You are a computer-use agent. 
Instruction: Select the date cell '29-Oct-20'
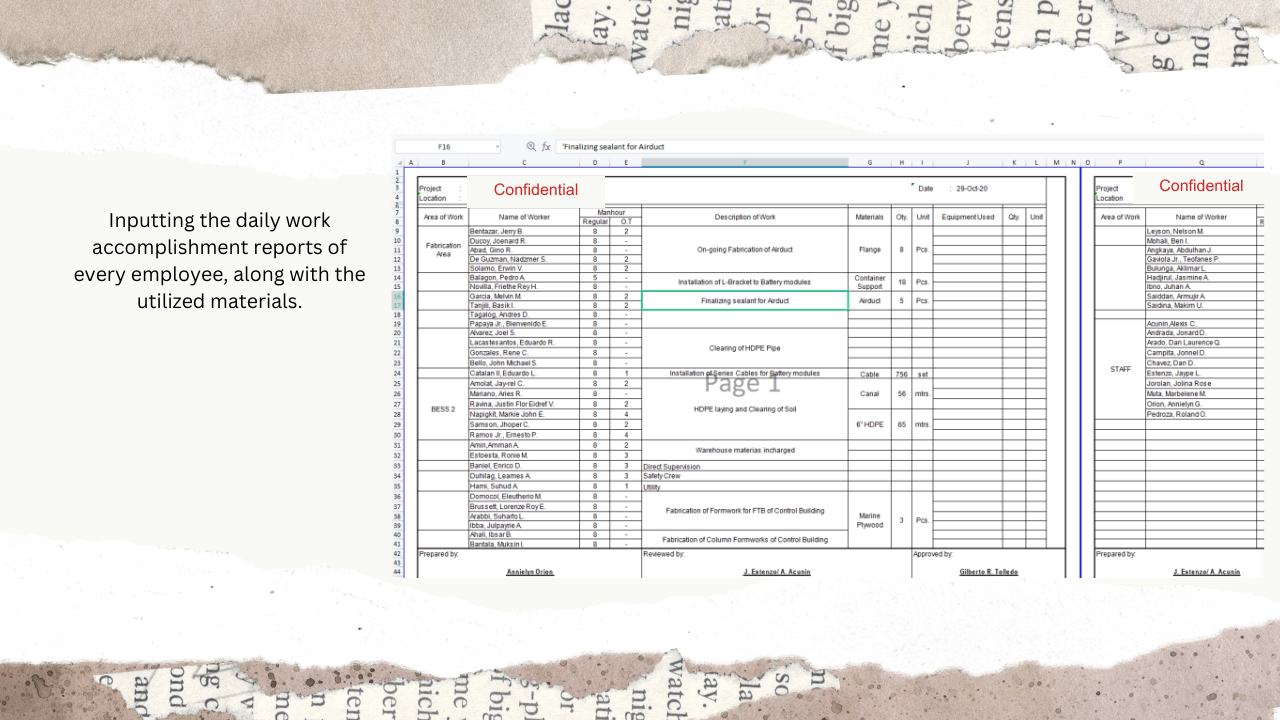coord(972,188)
